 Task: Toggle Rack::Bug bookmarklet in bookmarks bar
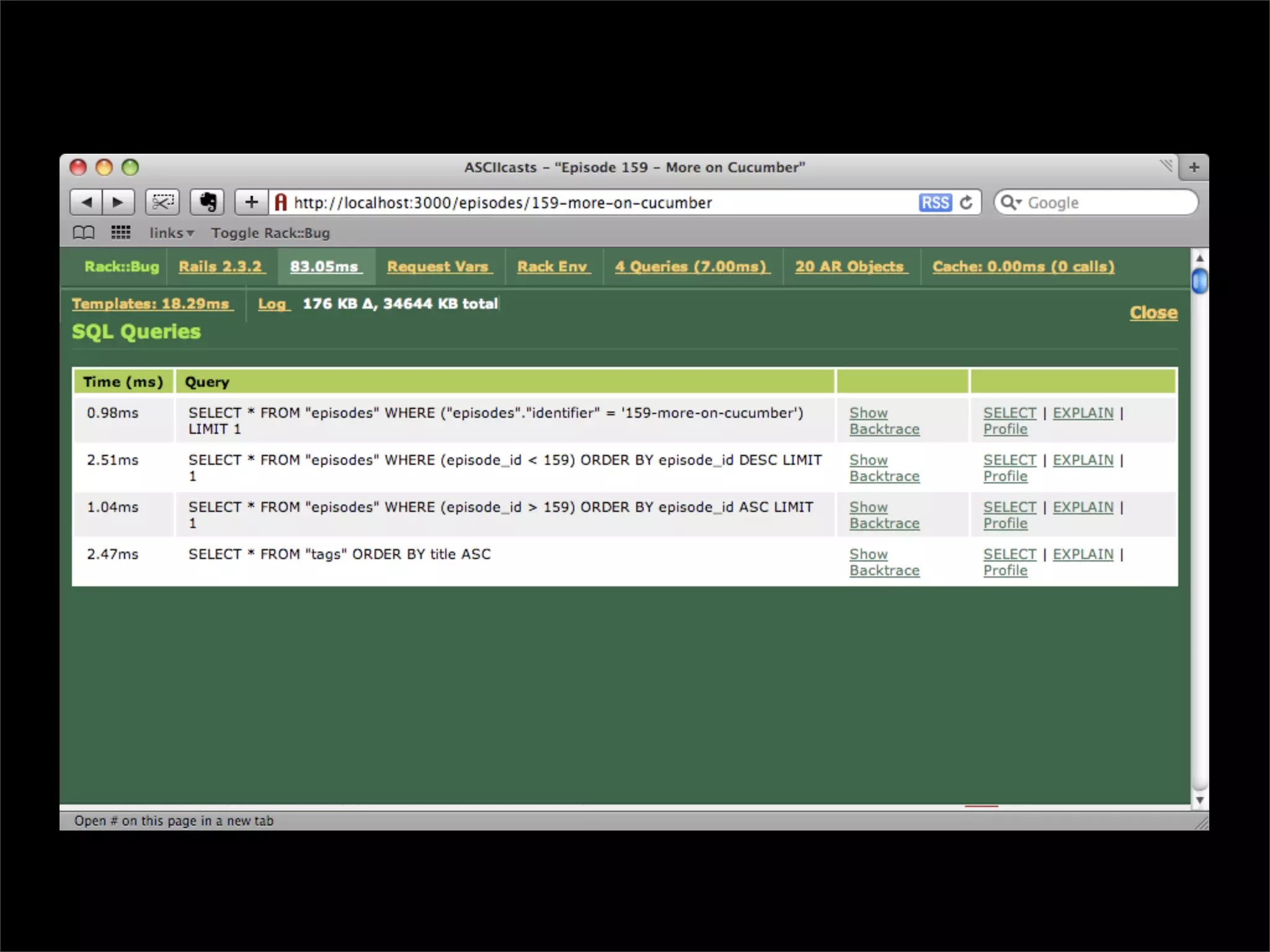click(270, 233)
